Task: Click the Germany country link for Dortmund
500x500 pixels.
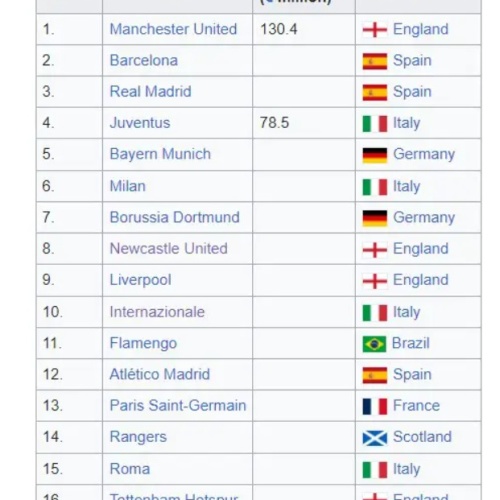Action: pyautogui.click(x=424, y=218)
